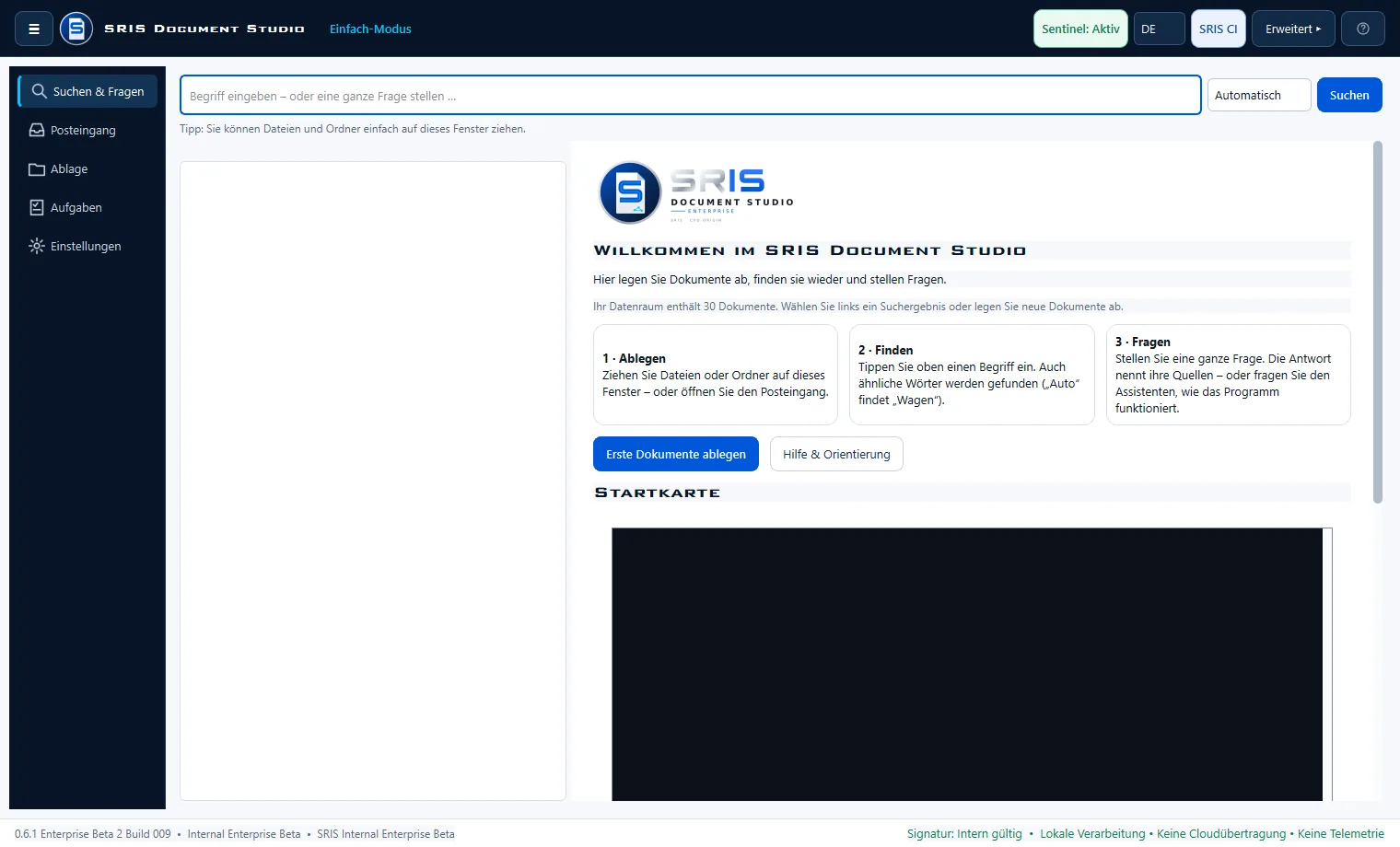The image size is (1400, 847).
Task: Click Signatur: Intern gültig status text
Action: point(964,834)
